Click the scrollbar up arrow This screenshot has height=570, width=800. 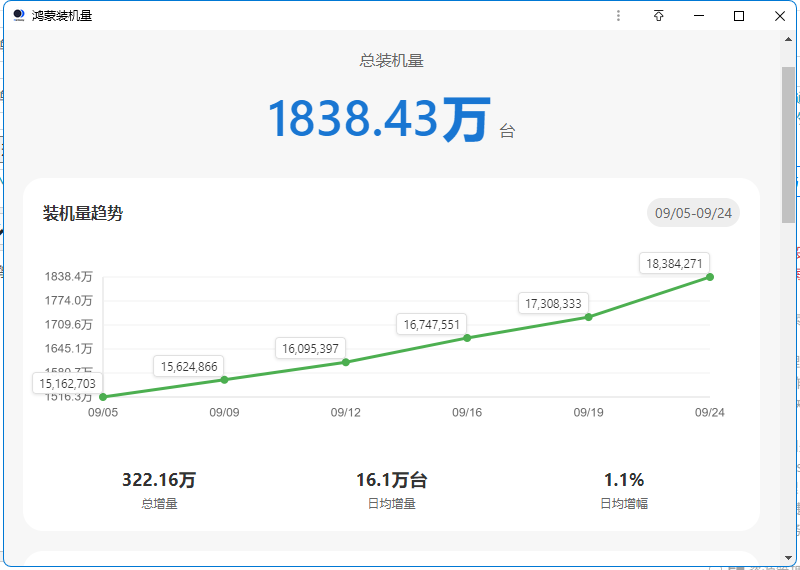click(788, 39)
